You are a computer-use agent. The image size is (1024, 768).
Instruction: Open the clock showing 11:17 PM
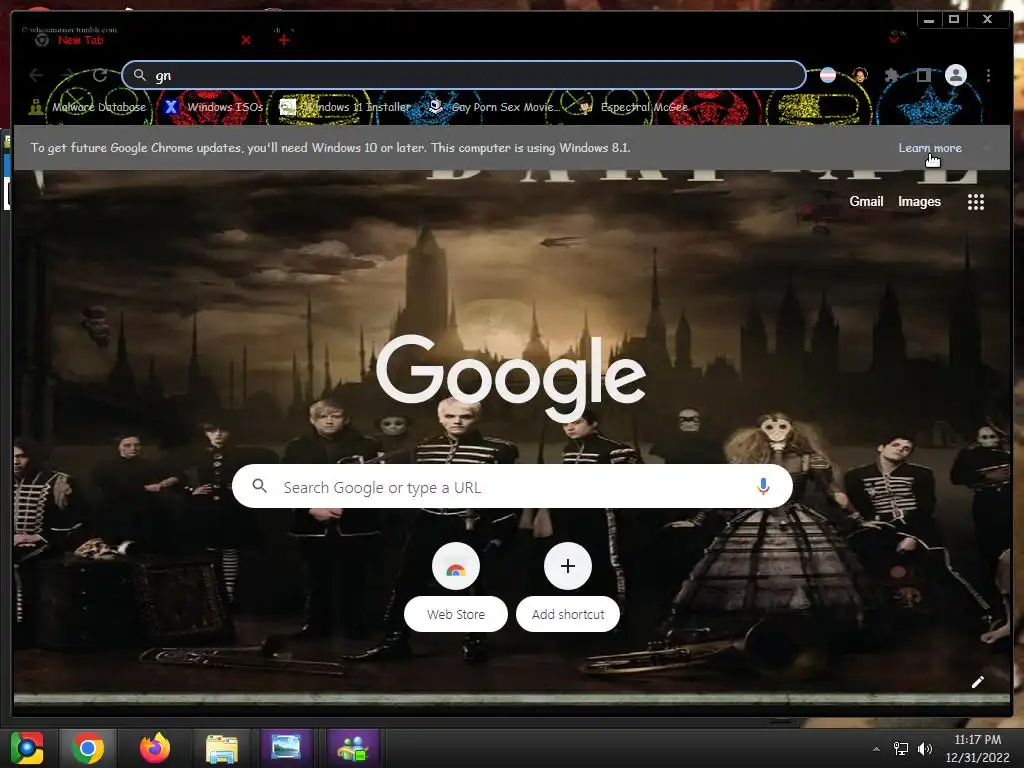point(977,748)
